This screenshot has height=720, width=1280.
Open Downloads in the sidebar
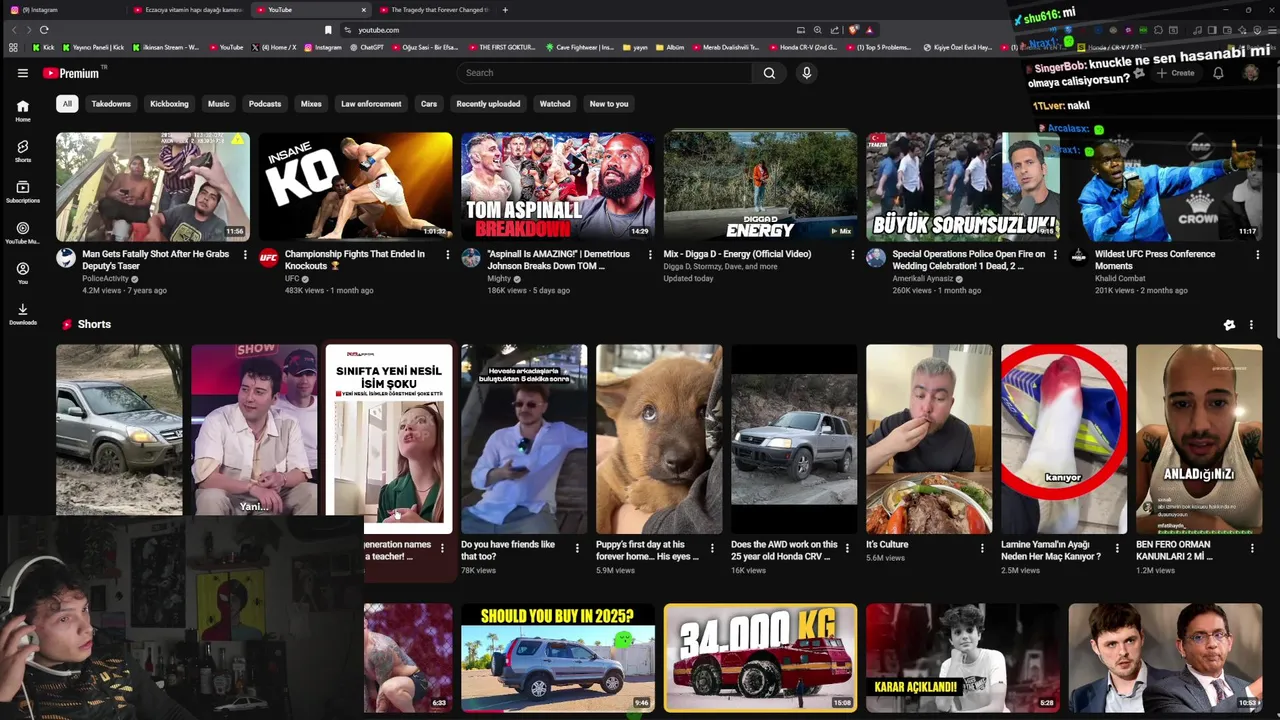pyautogui.click(x=23, y=315)
